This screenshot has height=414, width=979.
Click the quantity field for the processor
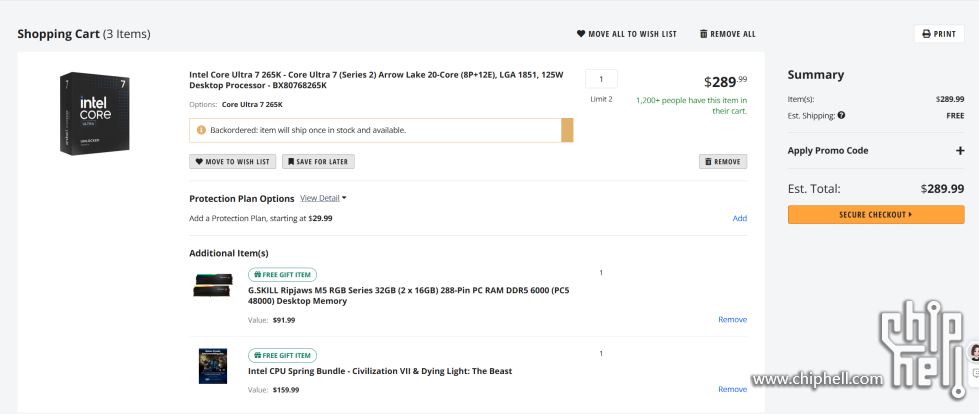click(x=601, y=79)
